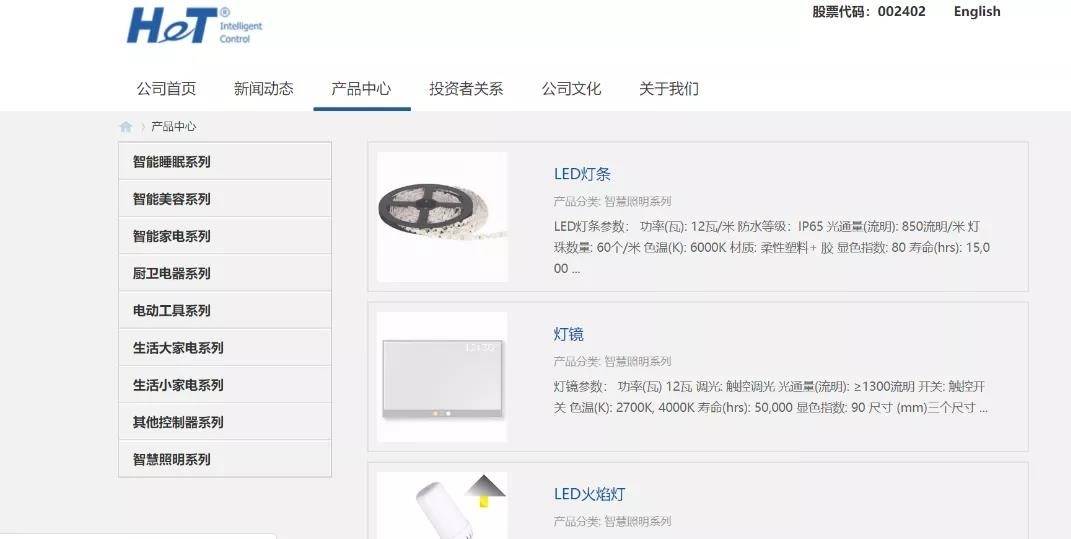
Task: Select 智慧照明系列 category in sidebar
Action: pyautogui.click(x=225, y=458)
